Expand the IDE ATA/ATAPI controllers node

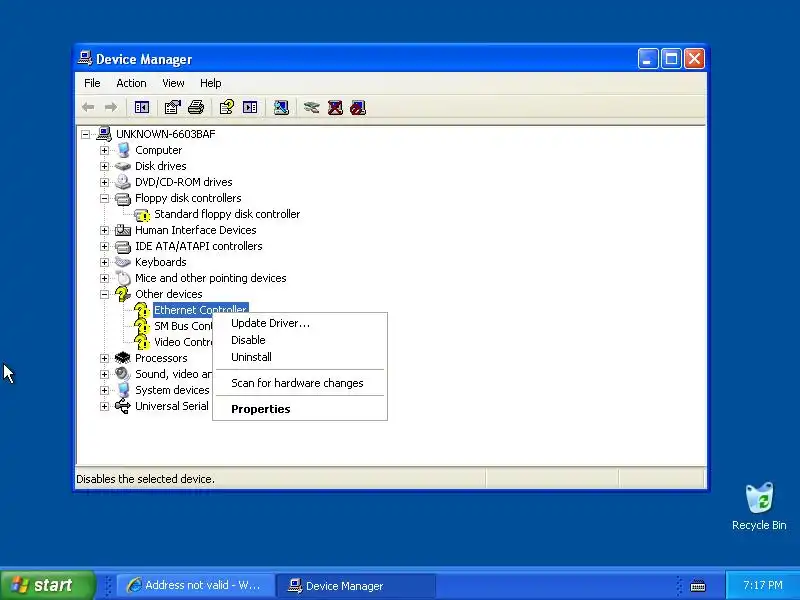coord(105,246)
